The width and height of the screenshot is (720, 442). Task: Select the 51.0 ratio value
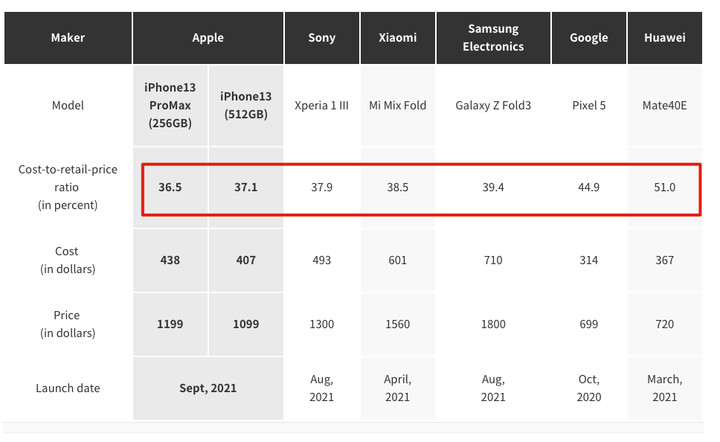point(664,187)
